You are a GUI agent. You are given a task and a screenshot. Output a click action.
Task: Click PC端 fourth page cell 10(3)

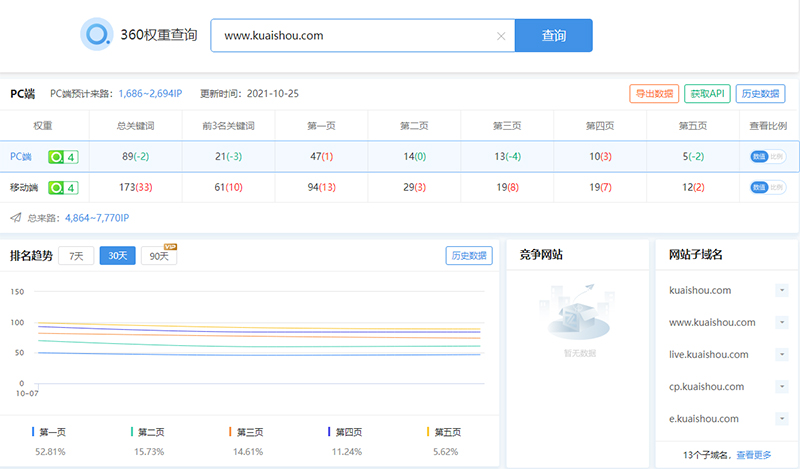click(600, 157)
